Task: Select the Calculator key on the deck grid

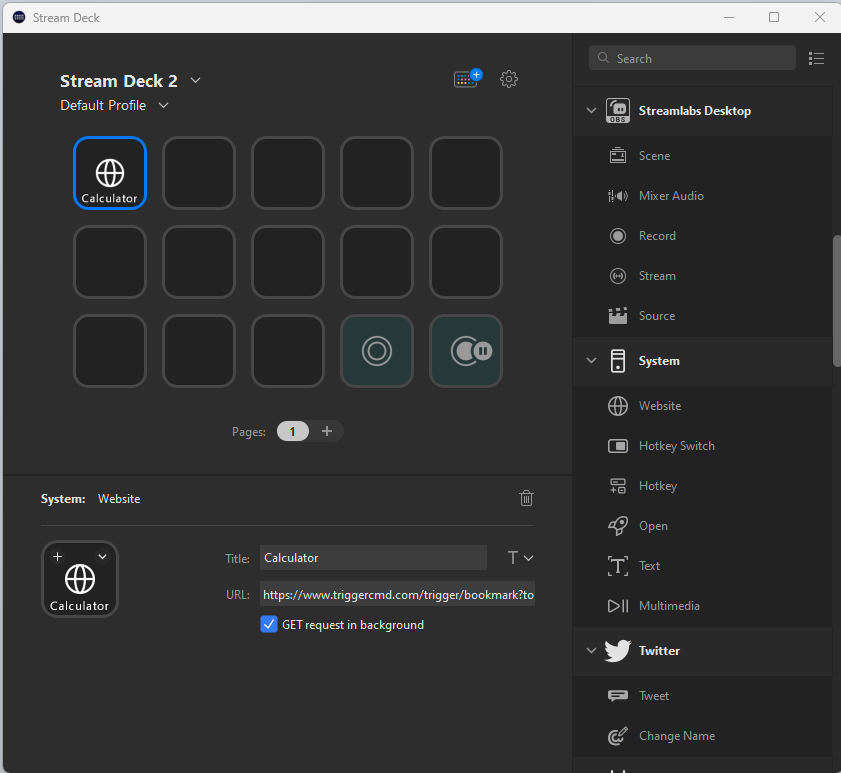Action: (110, 173)
